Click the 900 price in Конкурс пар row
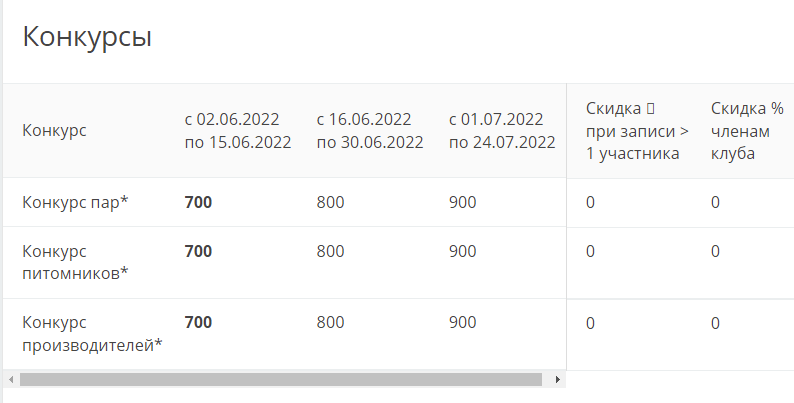 tap(462, 202)
